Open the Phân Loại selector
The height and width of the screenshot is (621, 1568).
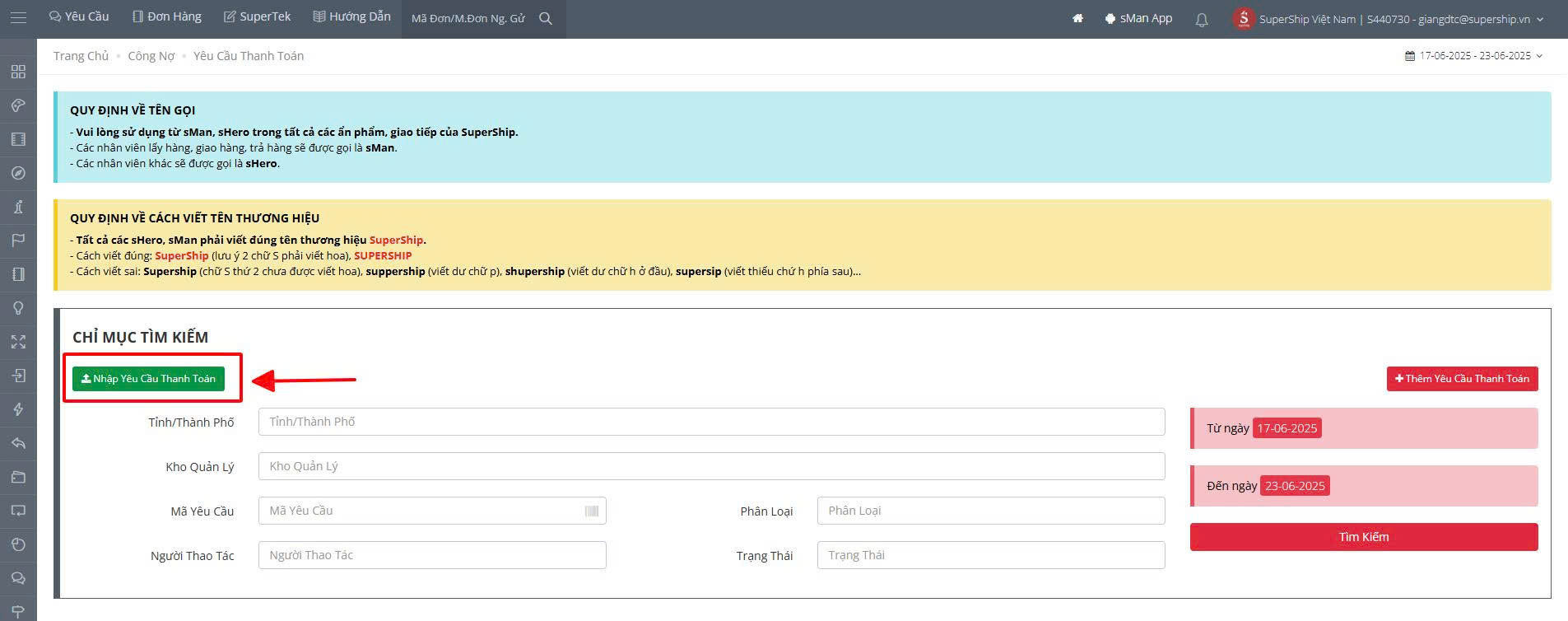click(x=991, y=511)
